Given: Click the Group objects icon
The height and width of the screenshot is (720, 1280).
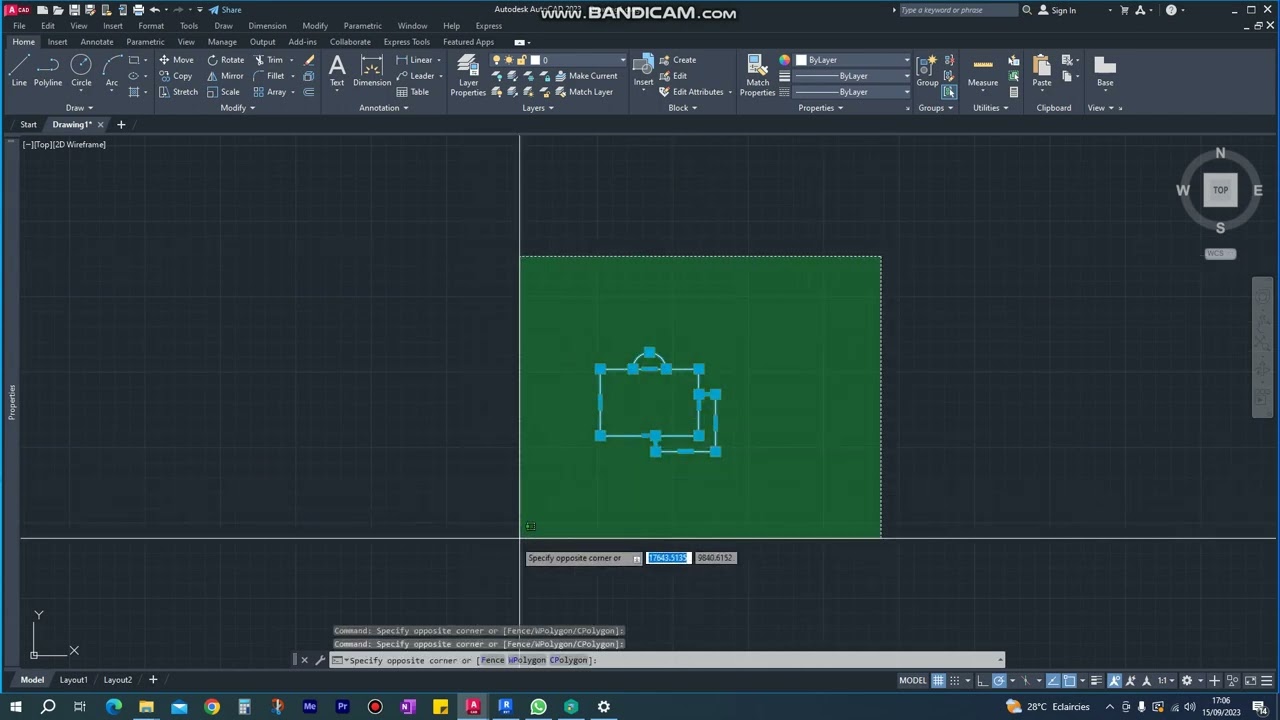Looking at the screenshot, I should coord(927,72).
